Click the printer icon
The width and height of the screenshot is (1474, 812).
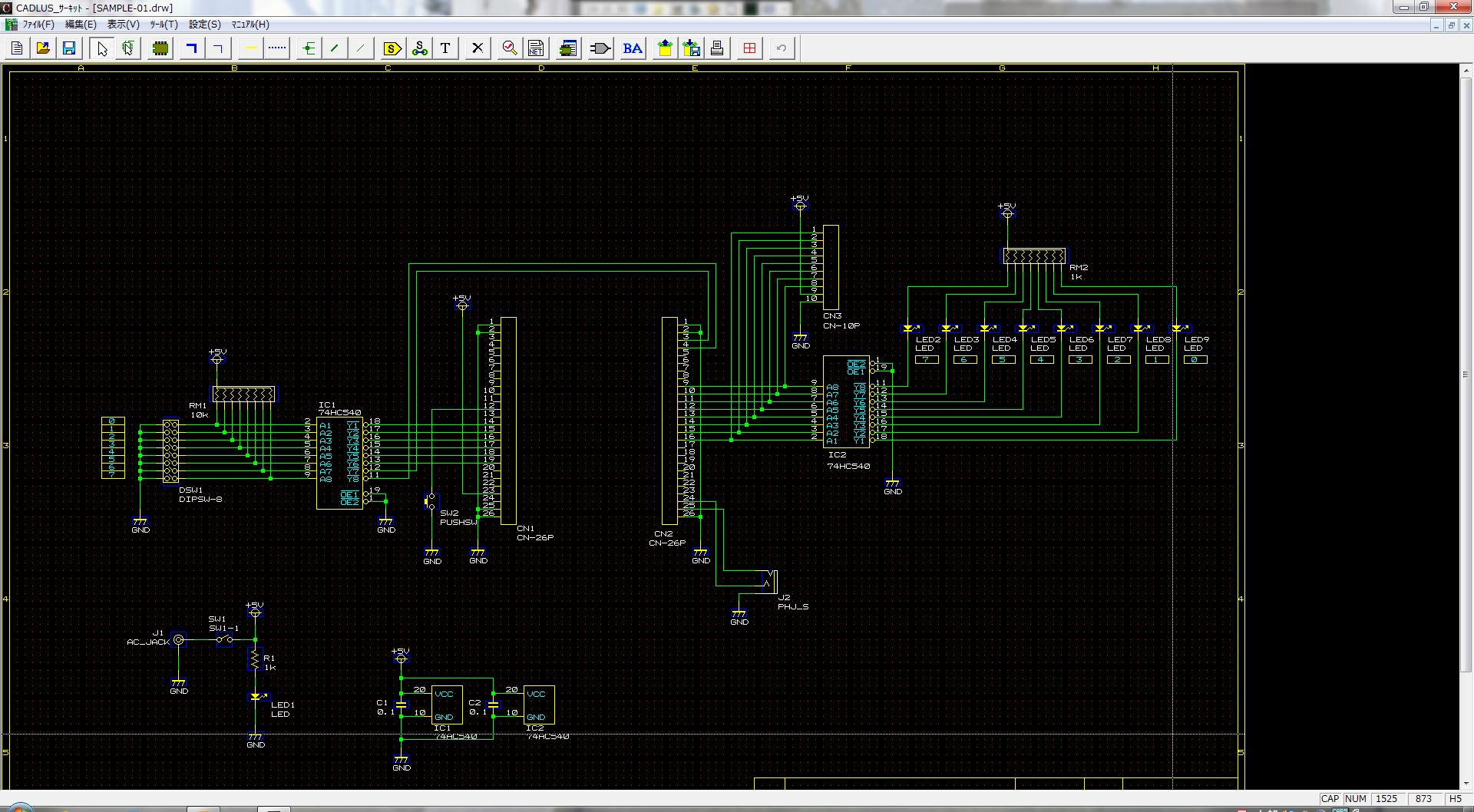tap(717, 48)
